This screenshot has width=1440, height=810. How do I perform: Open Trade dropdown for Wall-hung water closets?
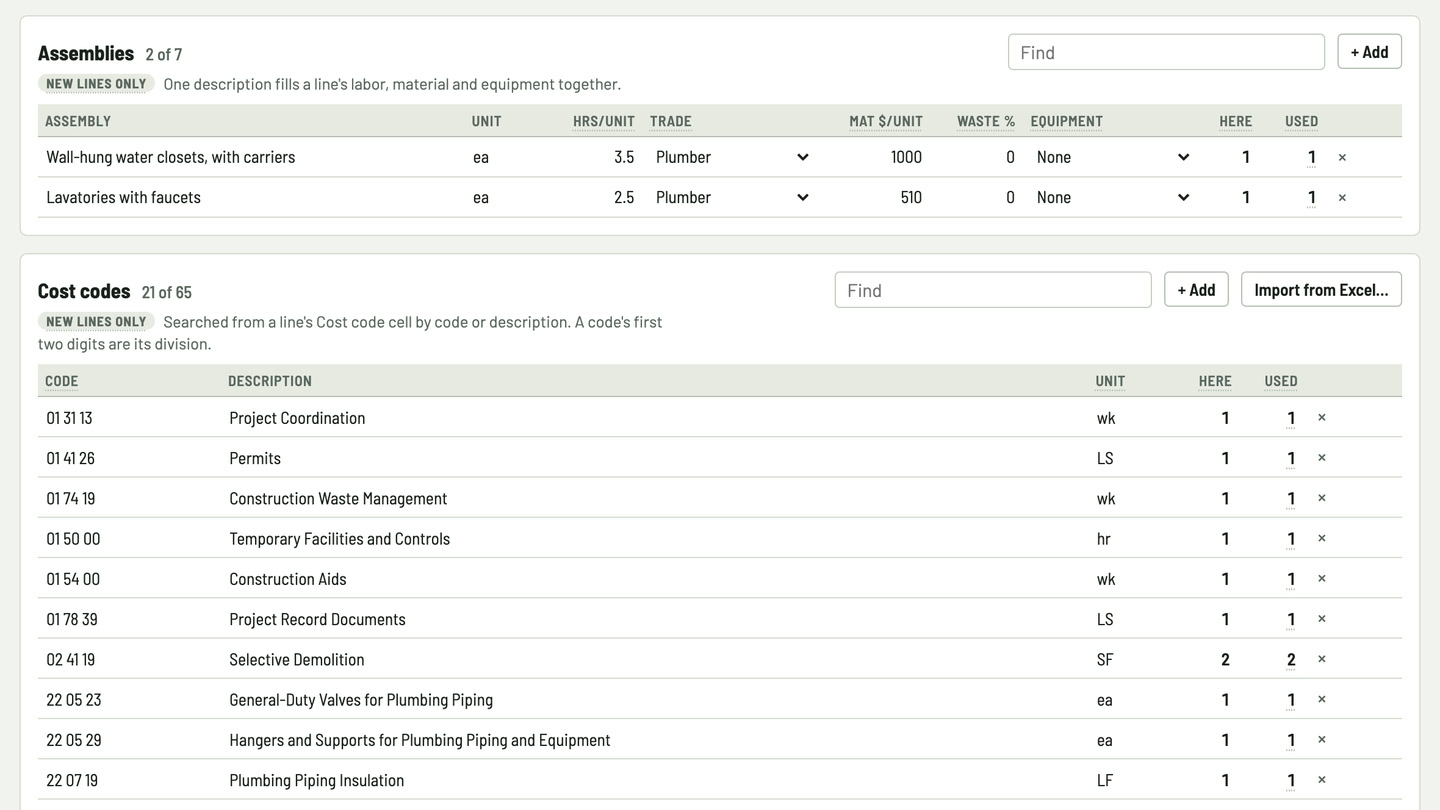[732, 157]
